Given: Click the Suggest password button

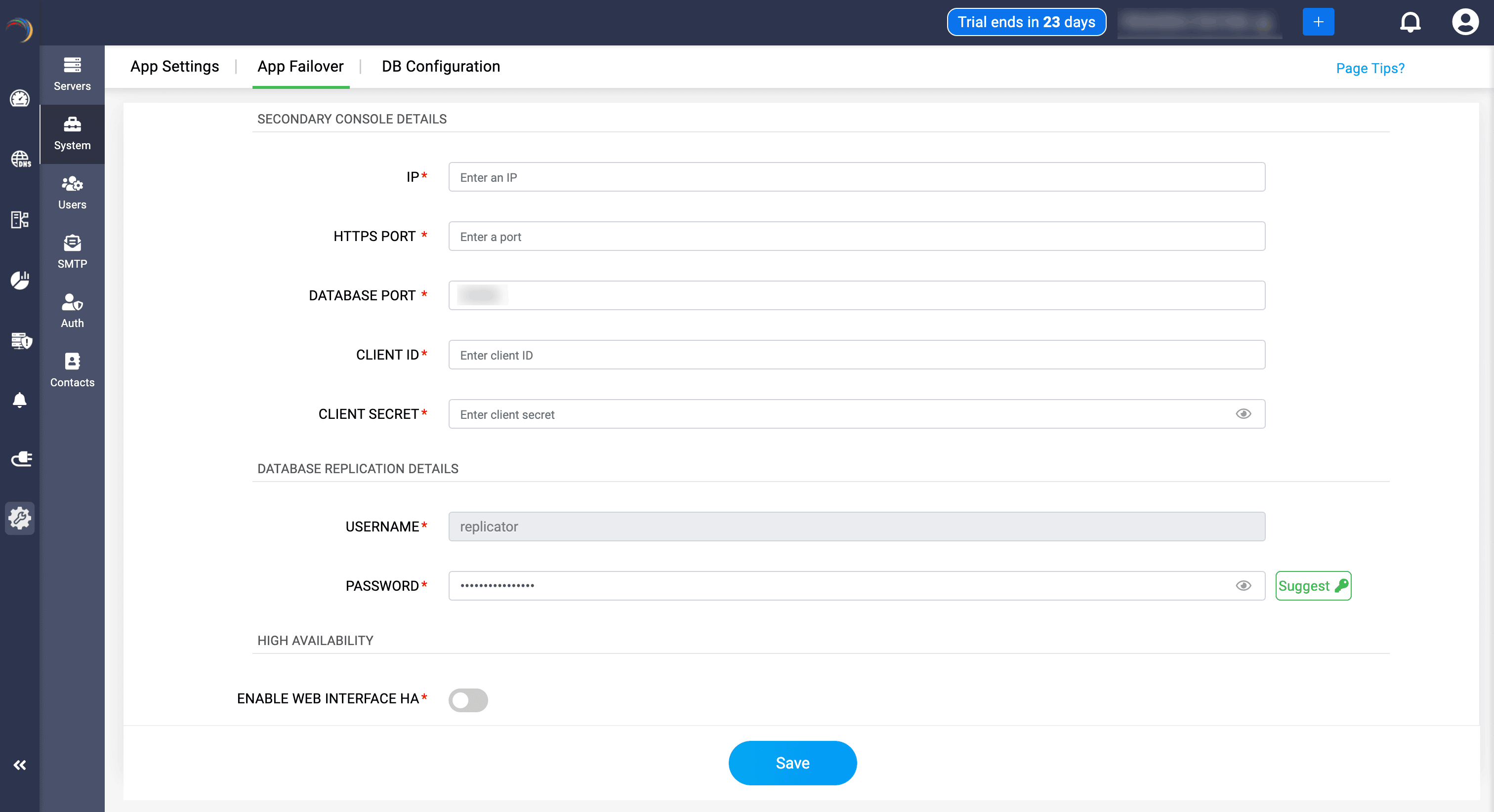Looking at the screenshot, I should (1313, 585).
